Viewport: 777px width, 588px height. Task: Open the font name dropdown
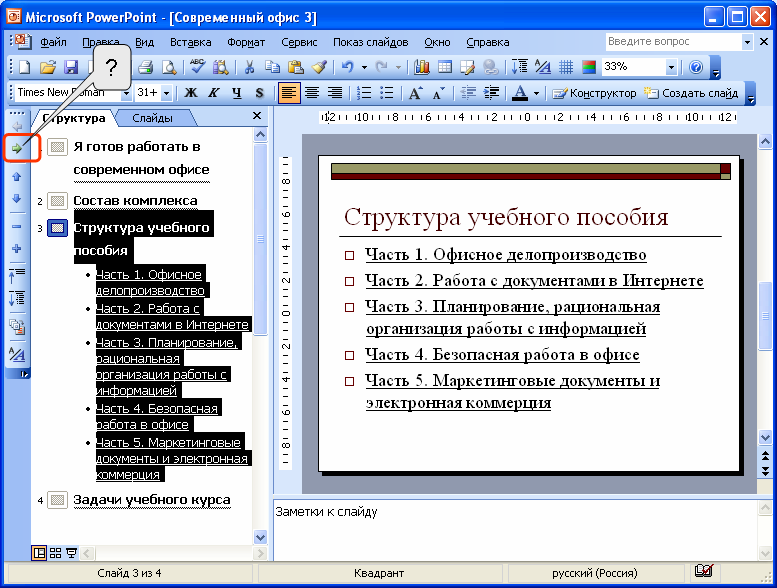[126, 93]
